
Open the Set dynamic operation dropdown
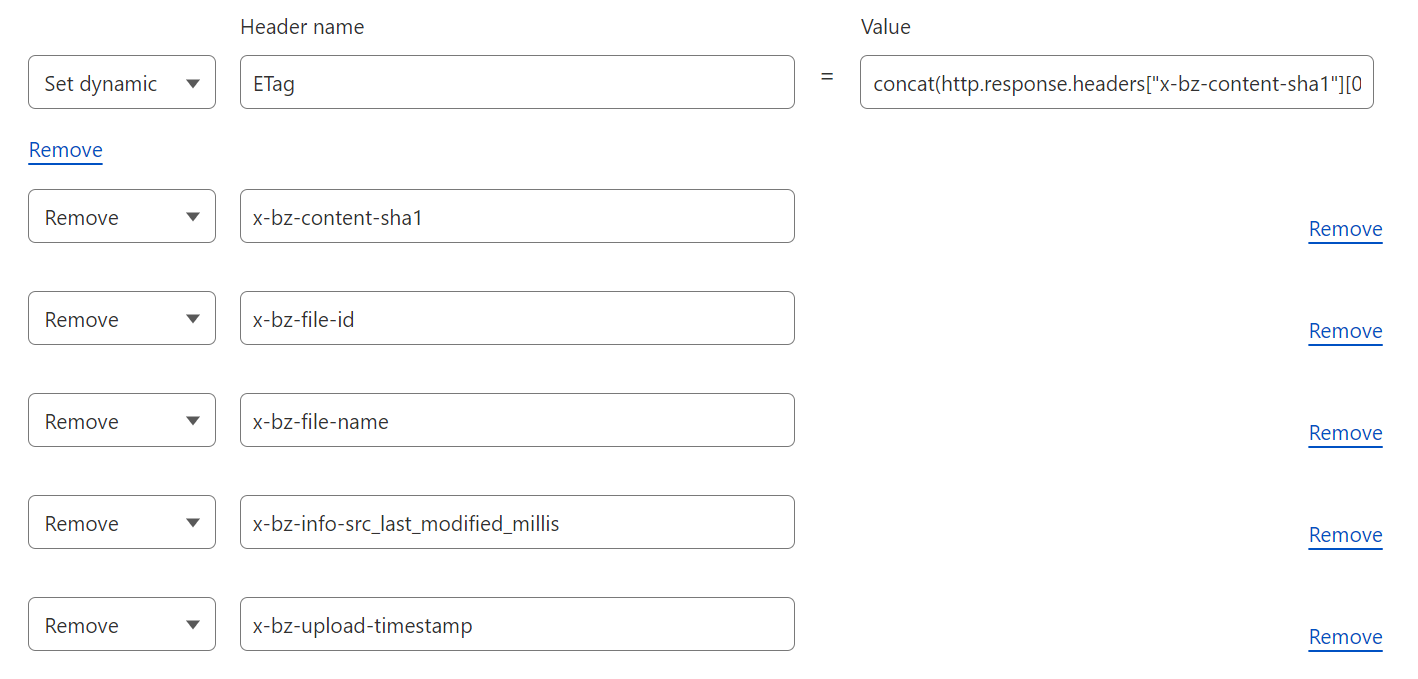pyautogui.click(x=121, y=83)
